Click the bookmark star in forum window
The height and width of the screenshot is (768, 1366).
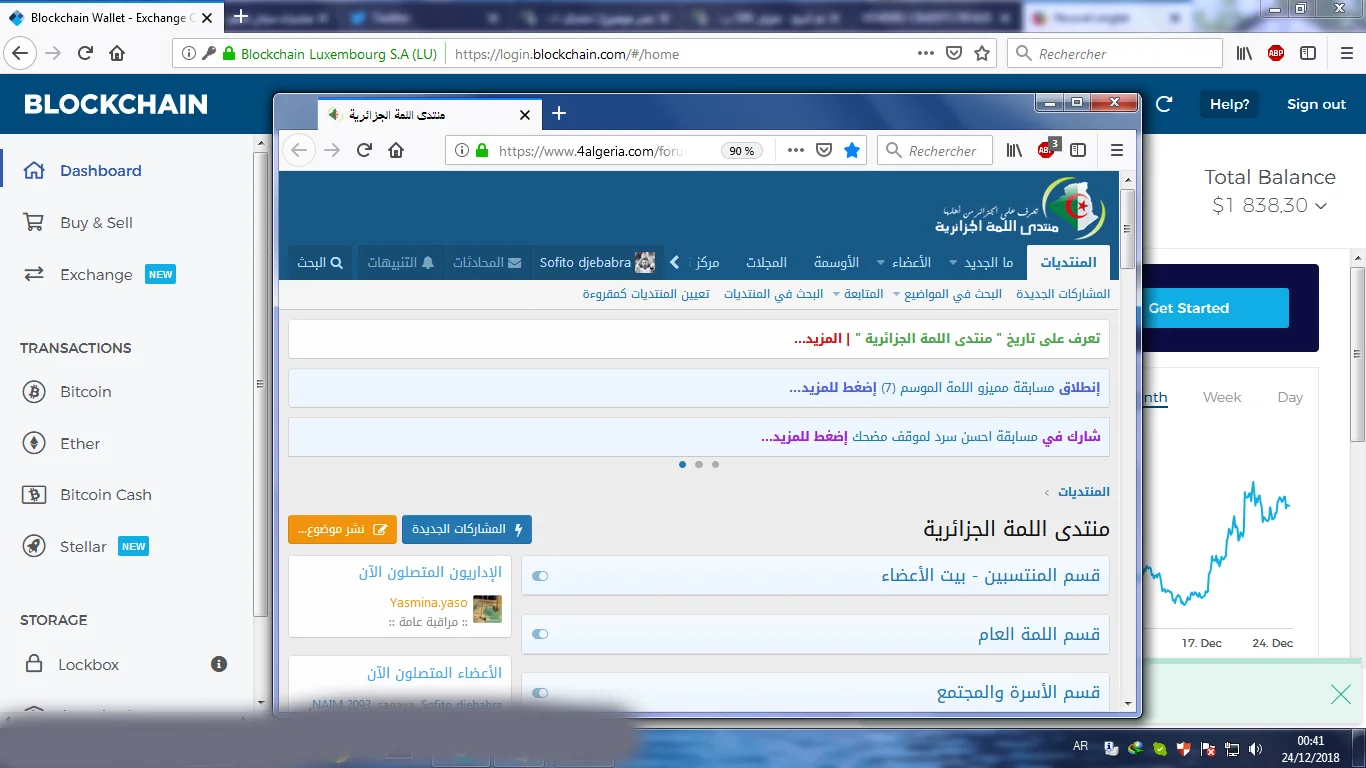pos(852,150)
